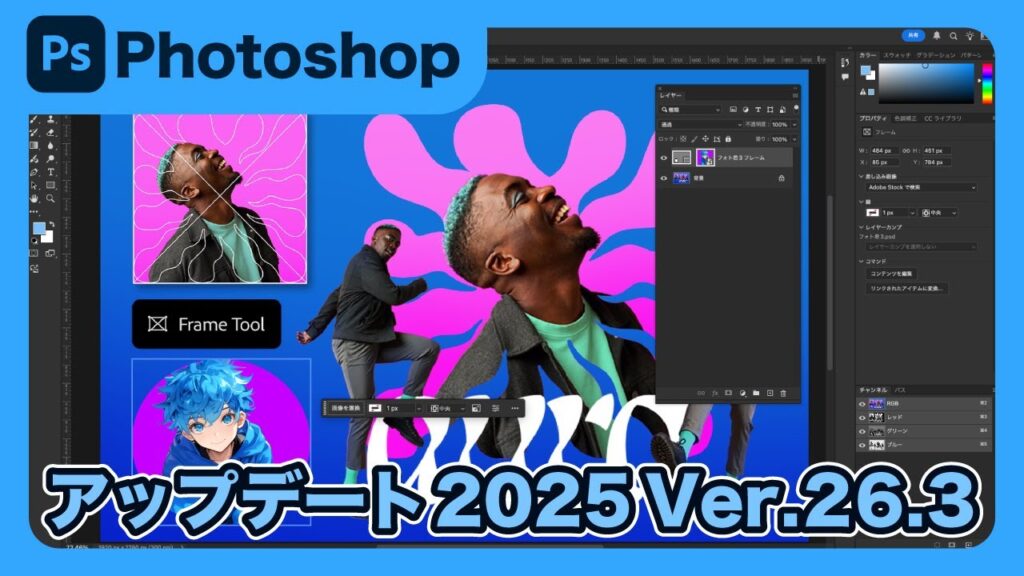Hide the background layer via eye icon
The width and height of the screenshot is (1024, 576).
664,178
